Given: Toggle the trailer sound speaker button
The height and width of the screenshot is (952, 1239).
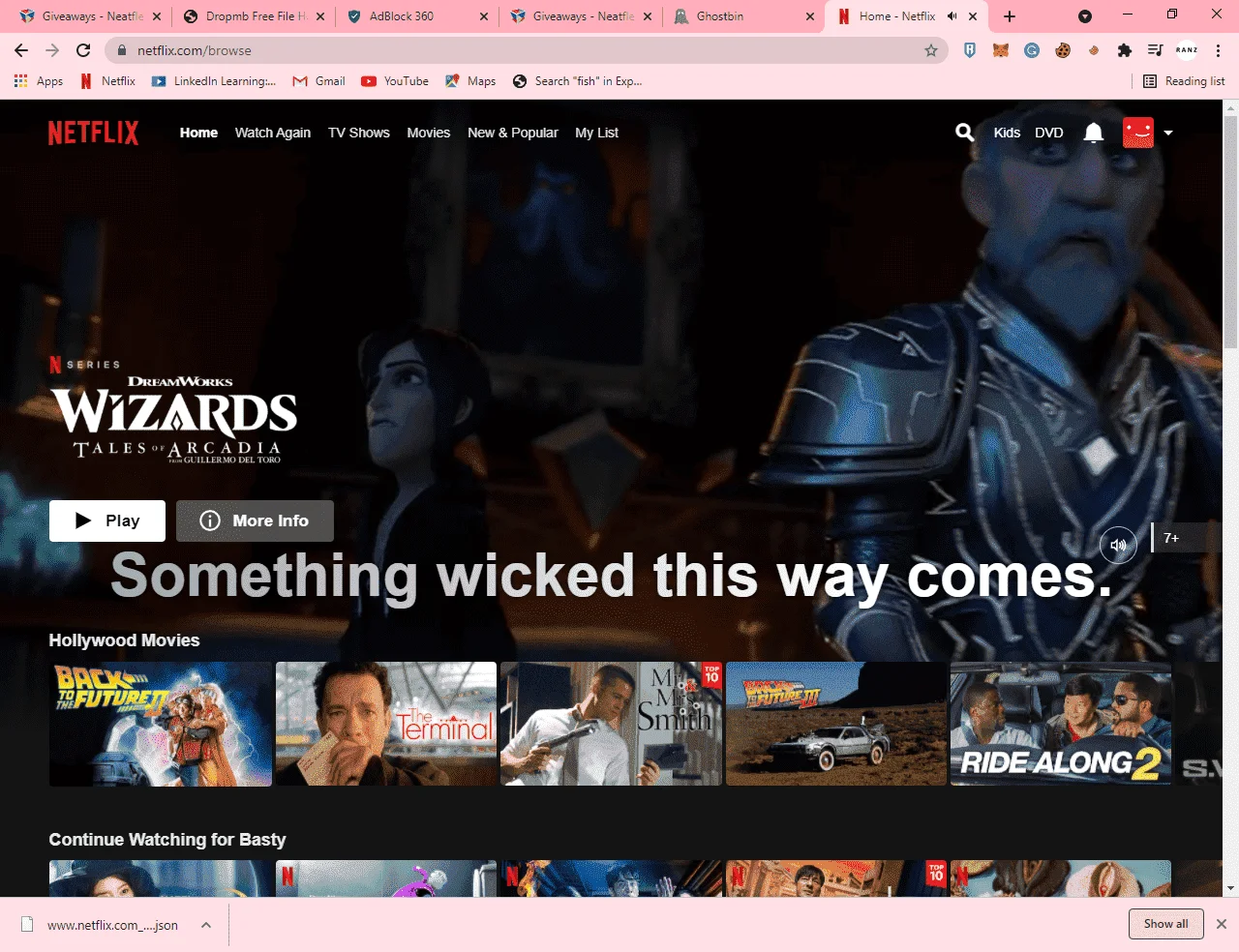Looking at the screenshot, I should (1118, 545).
